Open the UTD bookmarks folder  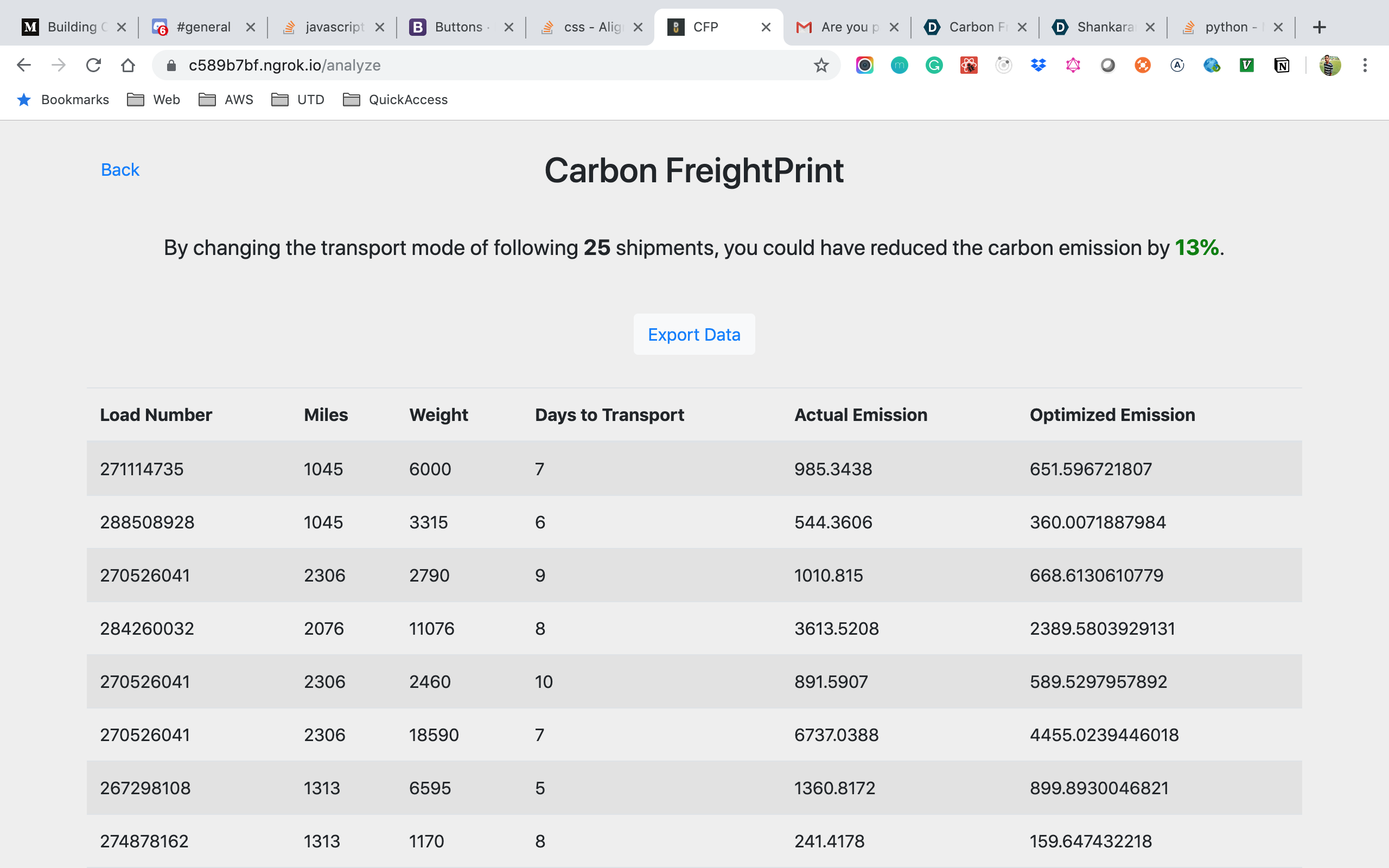[x=298, y=100]
